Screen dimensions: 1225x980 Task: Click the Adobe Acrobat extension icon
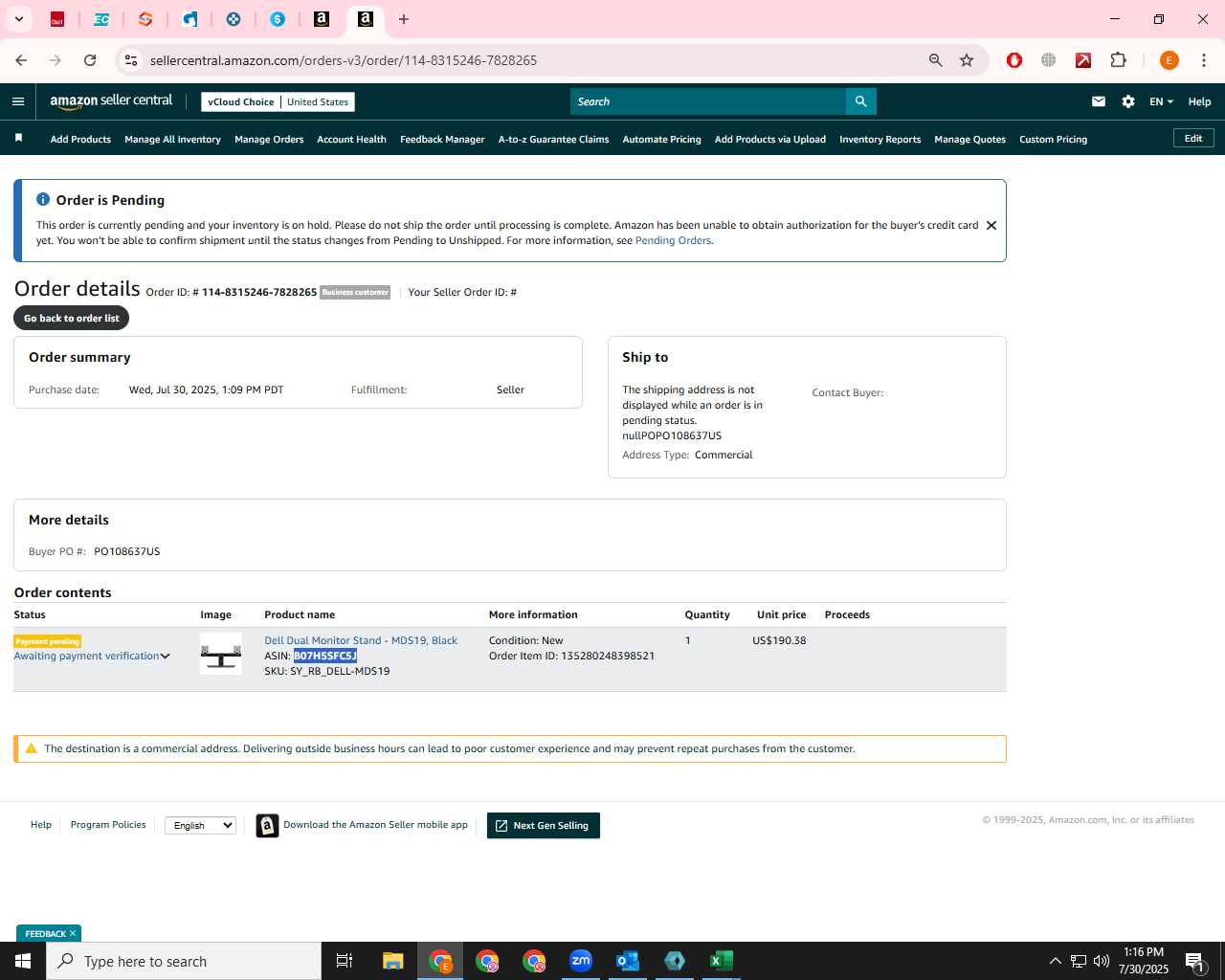click(x=1083, y=60)
